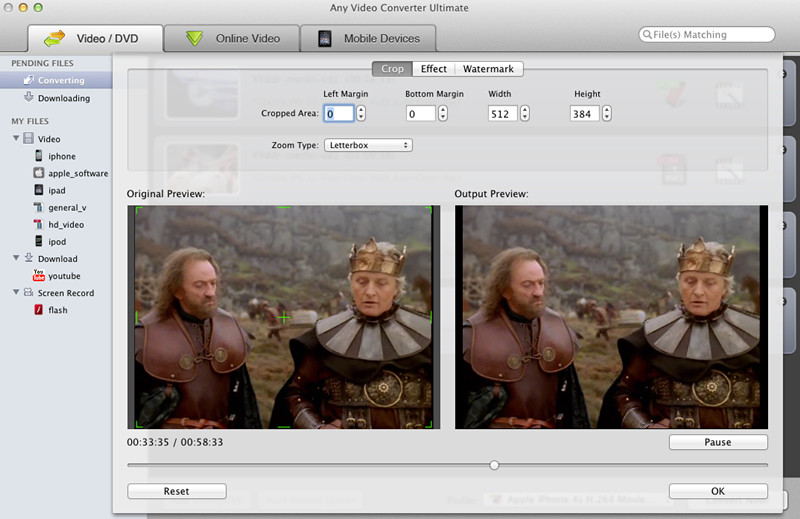This screenshot has height=519, width=800.
Task: Open the hd_video item in the sidebar
Action: pyautogui.click(x=66, y=224)
